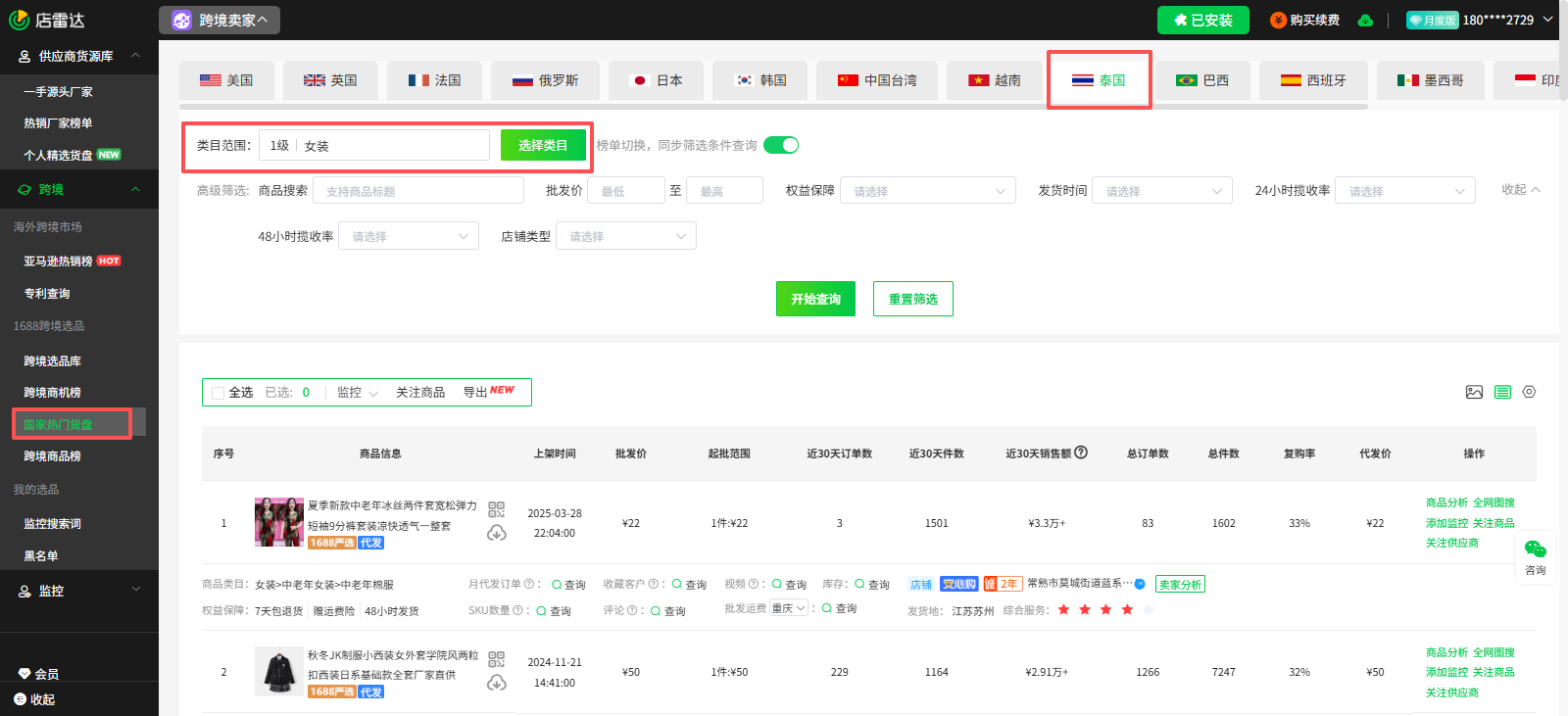
Task: Switch to image grid view icon
Action: pyautogui.click(x=1474, y=392)
